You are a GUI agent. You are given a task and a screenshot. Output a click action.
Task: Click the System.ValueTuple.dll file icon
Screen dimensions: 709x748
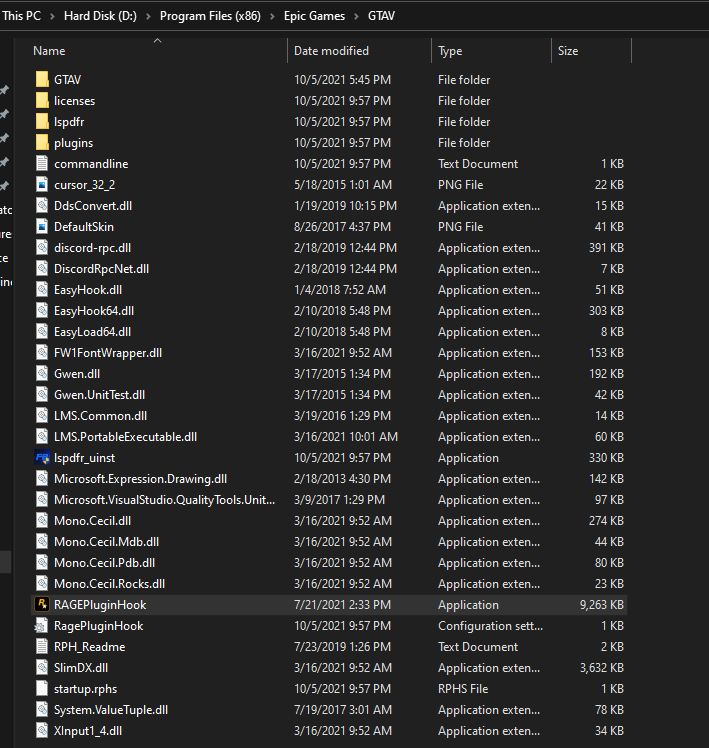click(42, 710)
